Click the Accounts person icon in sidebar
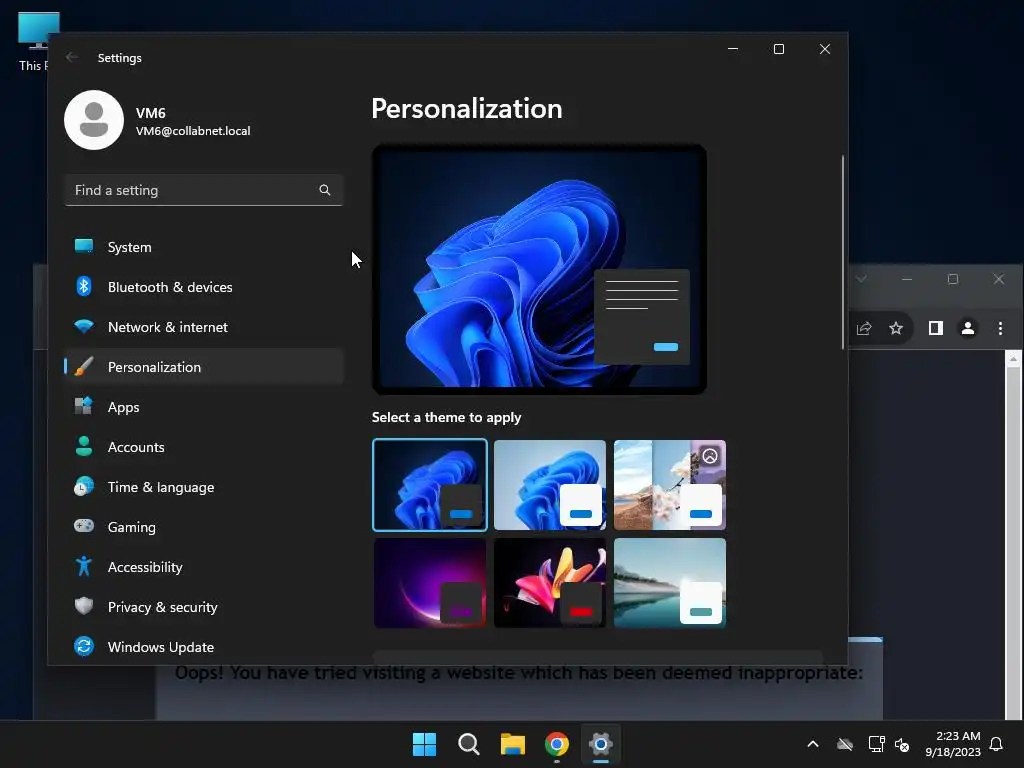Viewport: 1024px width, 768px height. tap(84, 446)
